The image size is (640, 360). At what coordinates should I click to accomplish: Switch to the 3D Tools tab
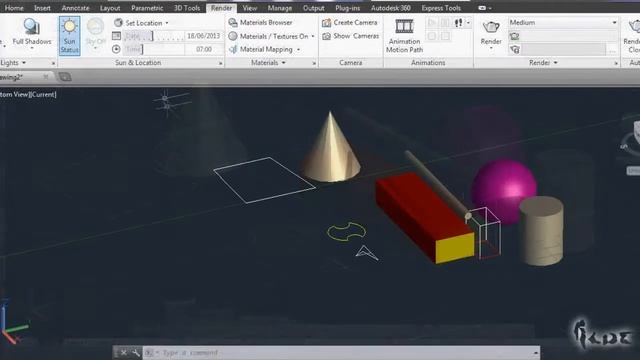[x=187, y=8]
